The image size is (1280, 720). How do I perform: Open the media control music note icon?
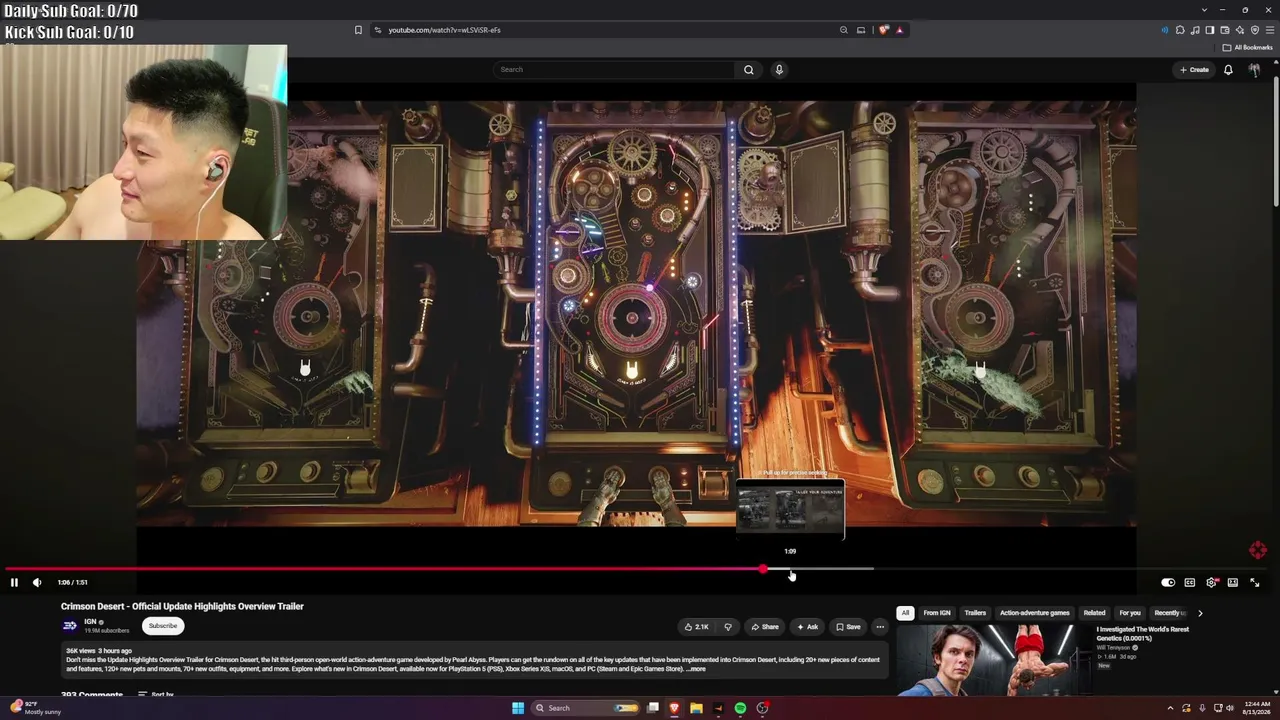click(x=1195, y=30)
